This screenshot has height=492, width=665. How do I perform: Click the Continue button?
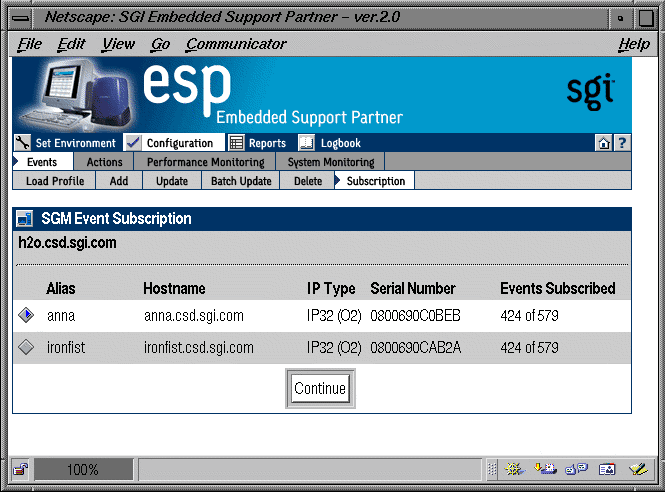[x=320, y=389]
